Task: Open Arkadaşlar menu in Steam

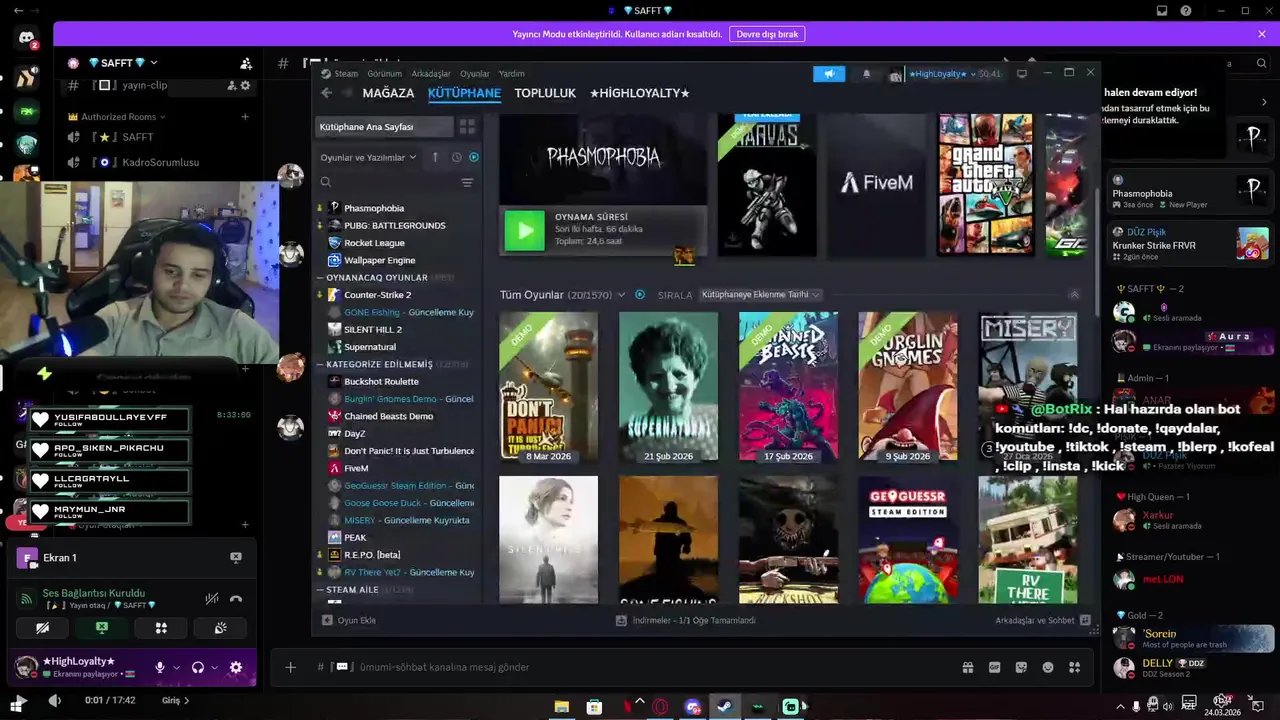Action: pos(431,74)
